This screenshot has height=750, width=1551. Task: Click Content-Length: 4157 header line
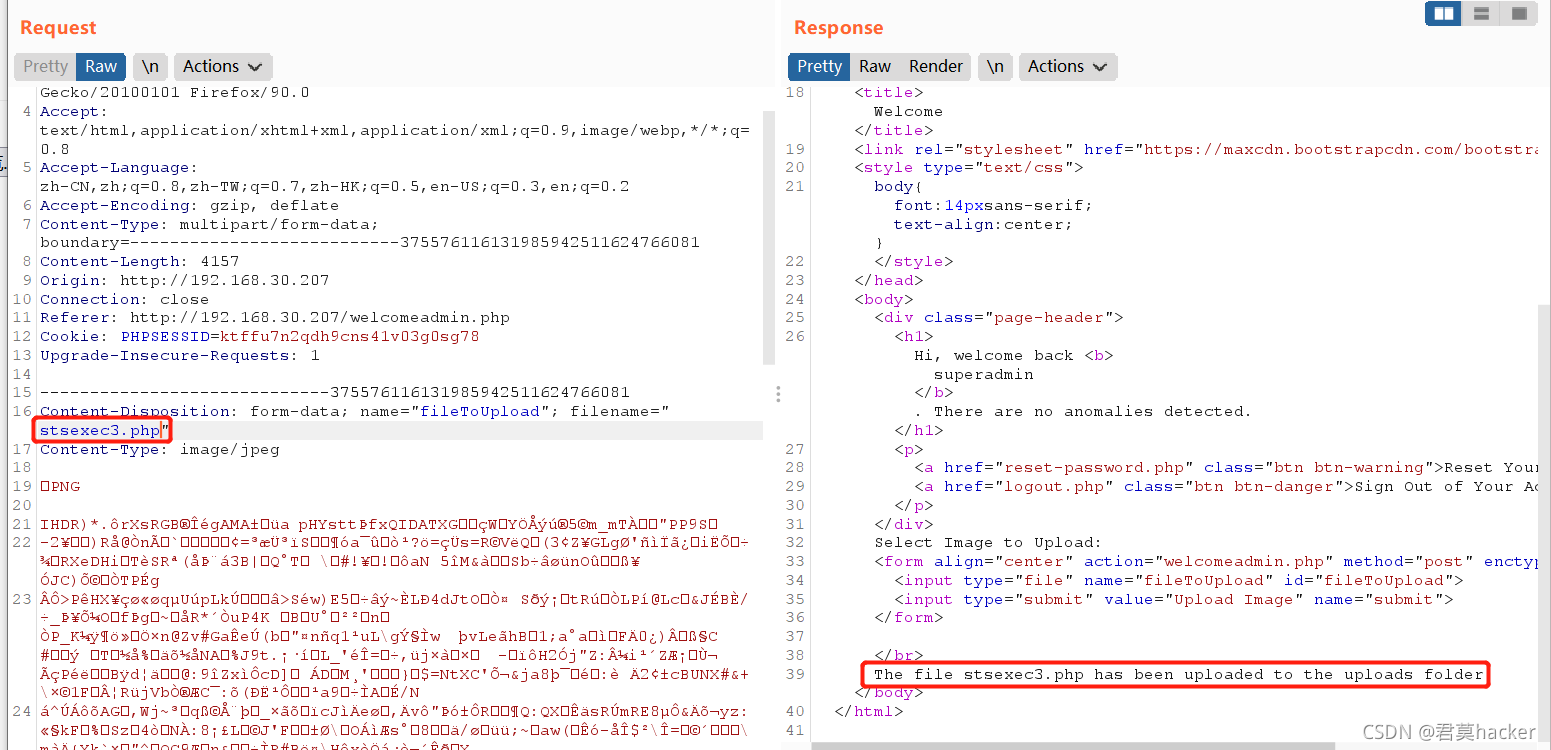click(139, 261)
